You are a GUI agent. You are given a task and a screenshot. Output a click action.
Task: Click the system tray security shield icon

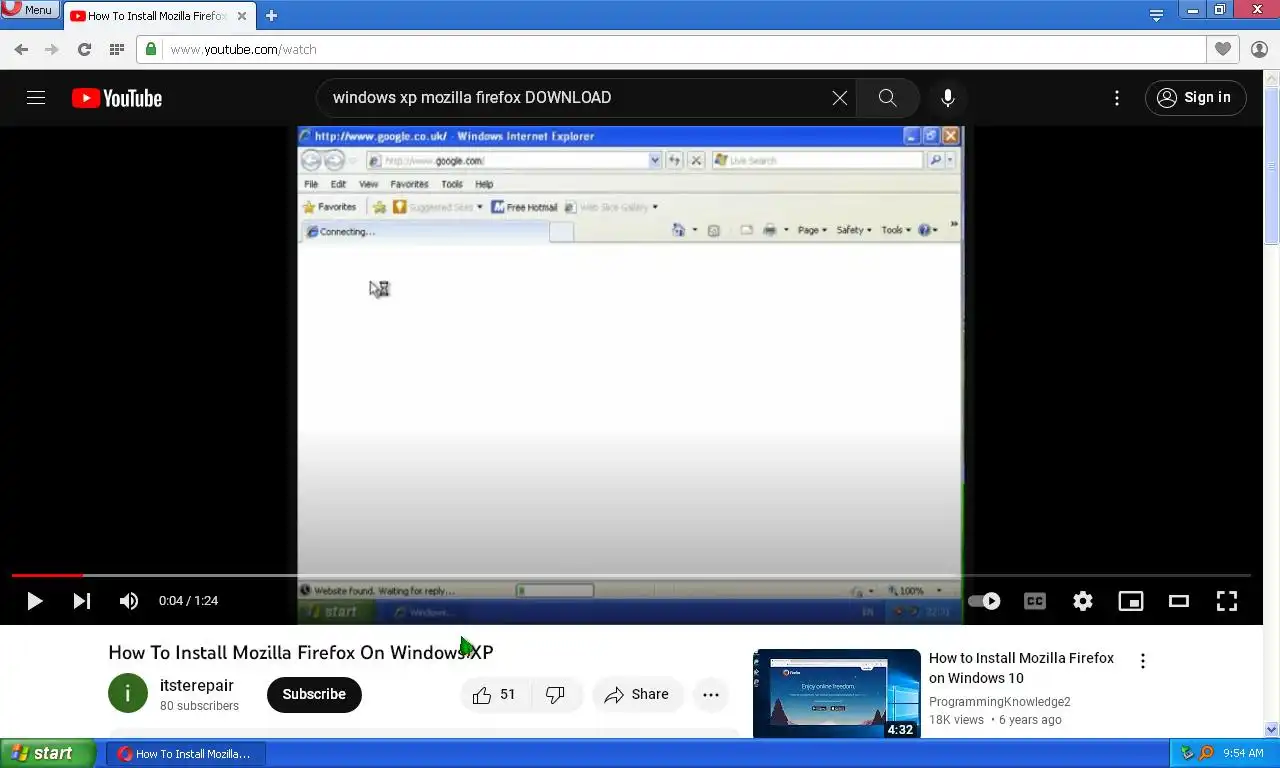(x=1187, y=753)
